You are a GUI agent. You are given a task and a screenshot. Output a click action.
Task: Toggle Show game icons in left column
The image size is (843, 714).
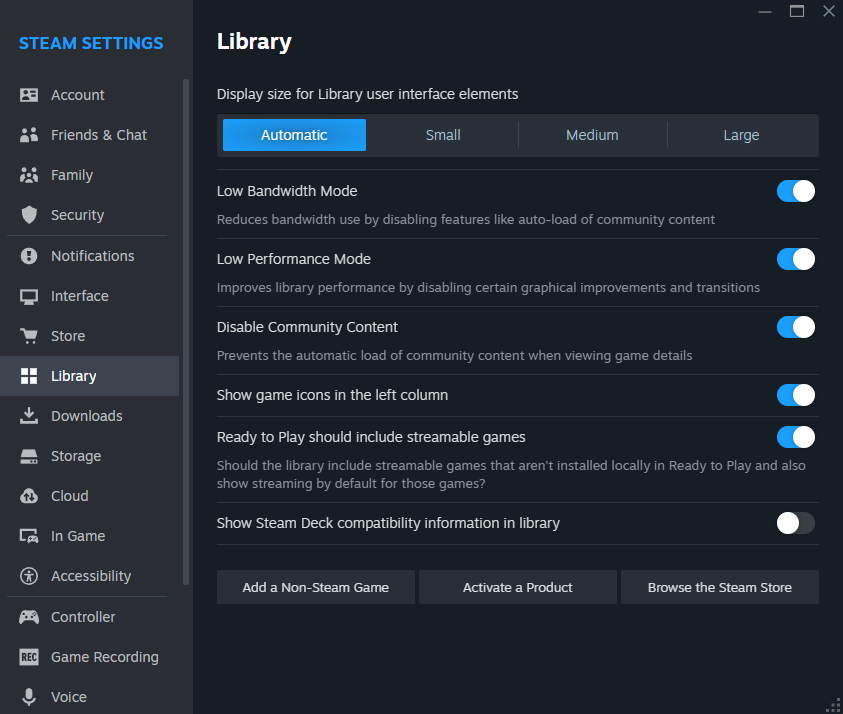click(795, 394)
